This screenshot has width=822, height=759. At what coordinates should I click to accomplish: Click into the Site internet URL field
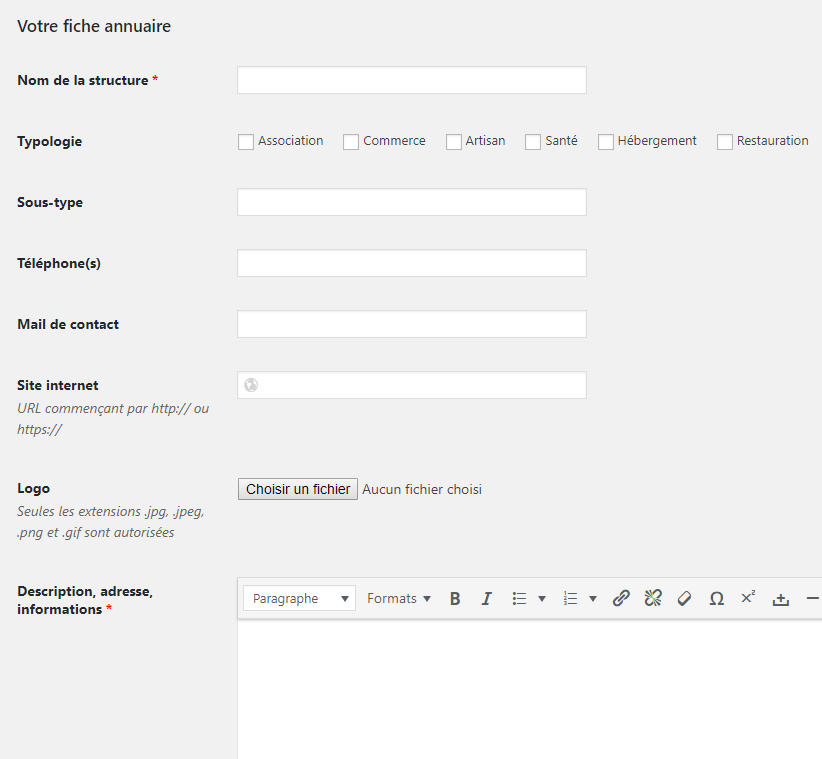[x=420, y=385]
